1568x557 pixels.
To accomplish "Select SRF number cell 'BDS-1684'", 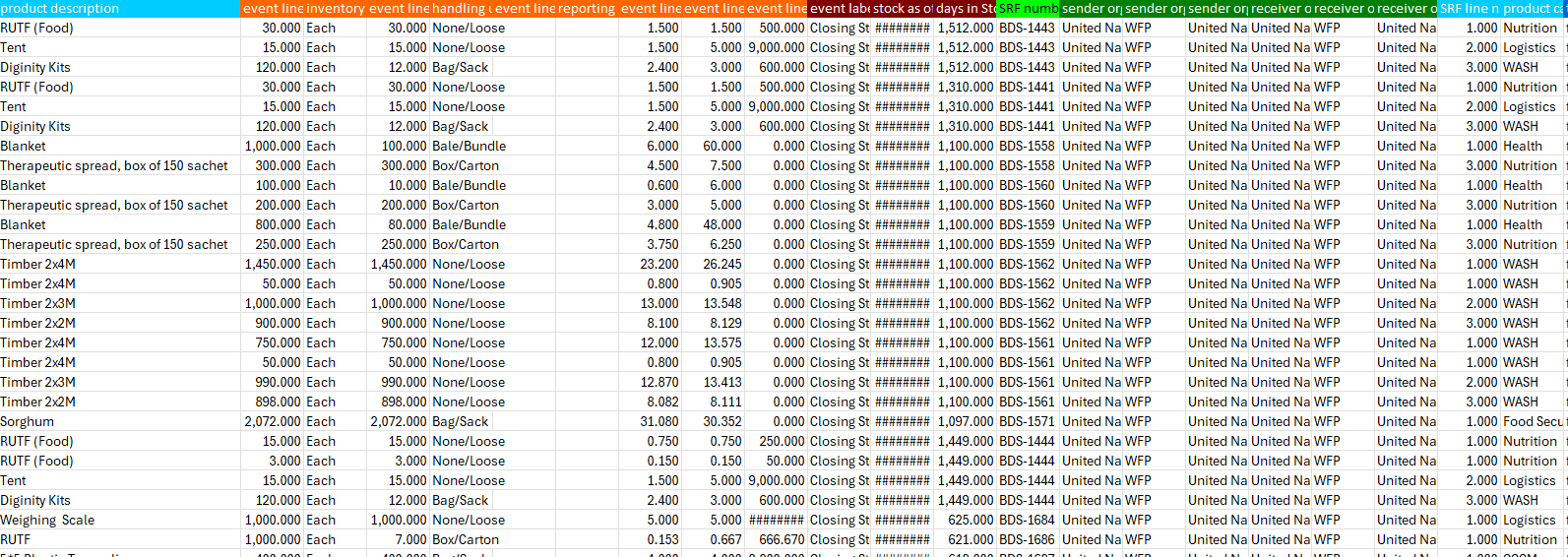I will (1027, 520).
